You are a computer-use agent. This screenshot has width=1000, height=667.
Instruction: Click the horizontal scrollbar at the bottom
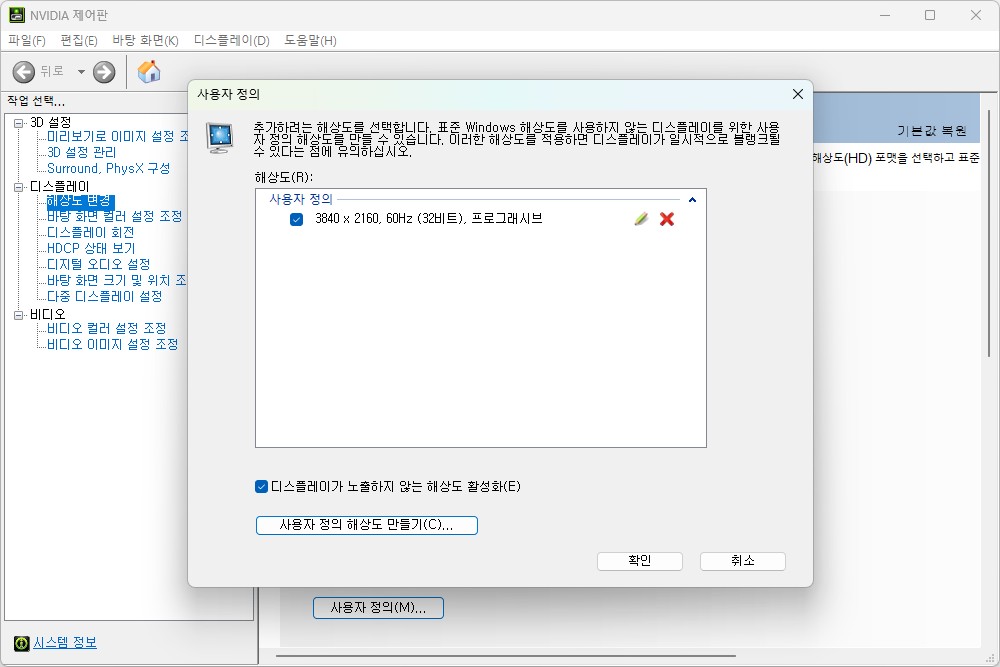(x=506, y=656)
